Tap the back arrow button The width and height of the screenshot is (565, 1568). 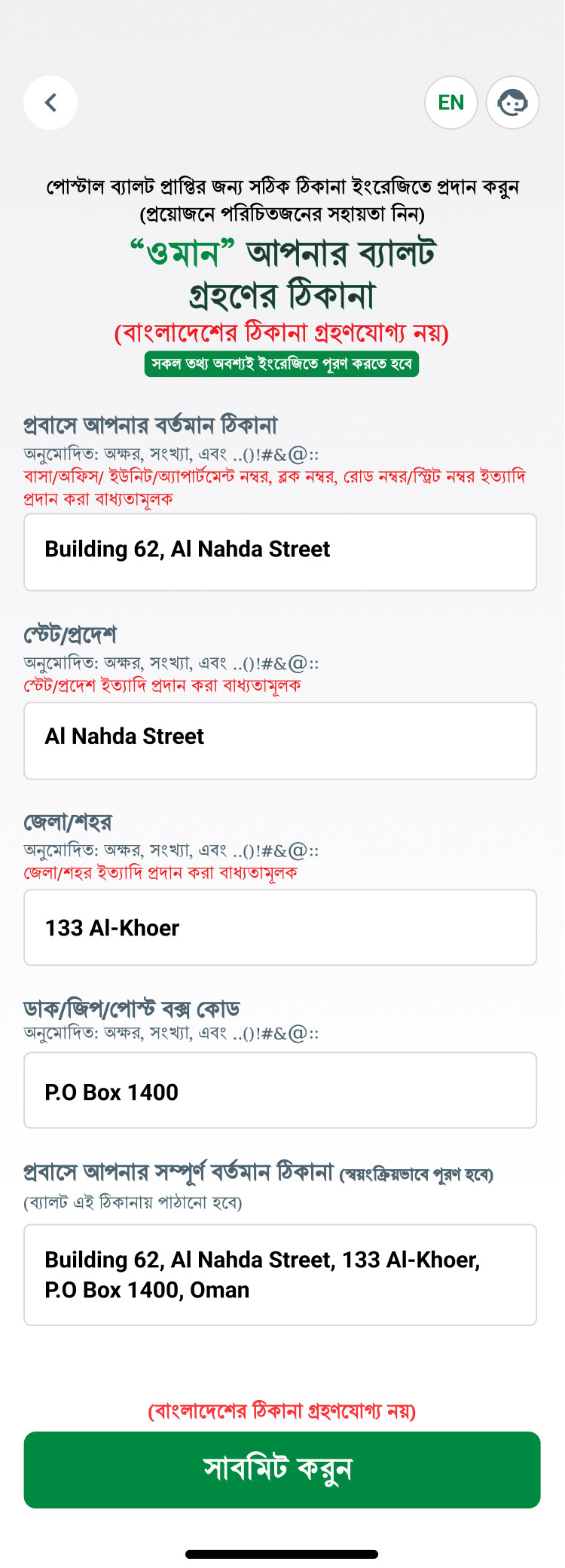click(50, 103)
